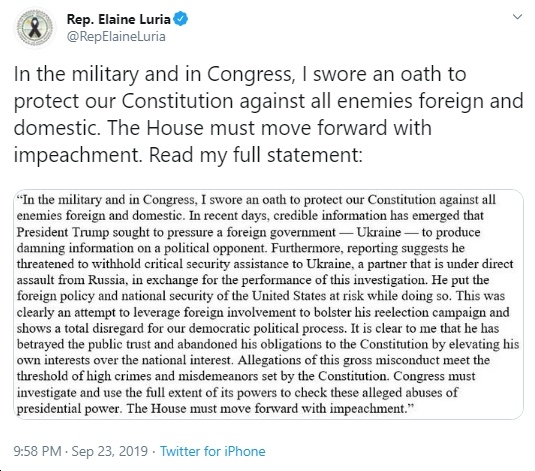
Task: Click the Rep. Elaine Luria display name
Action: click(118, 19)
